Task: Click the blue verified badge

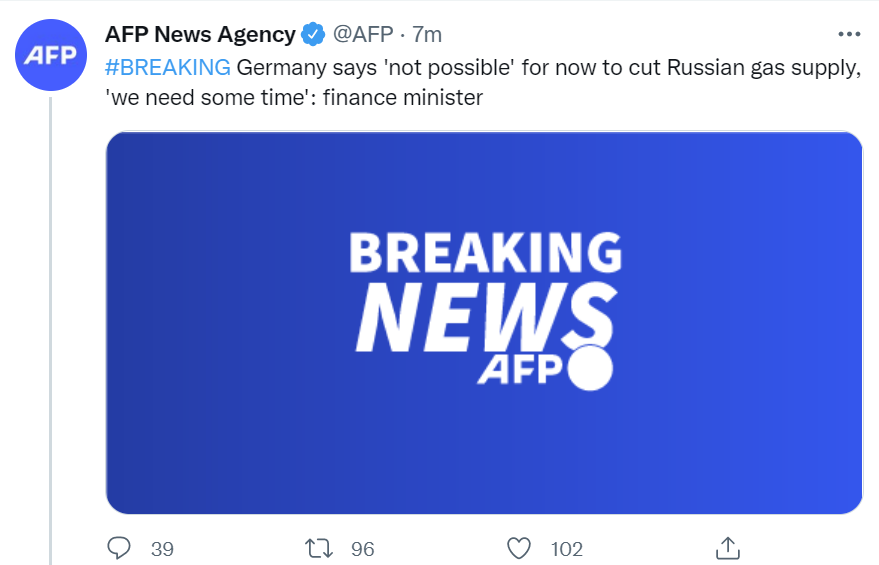Action: [x=313, y=35]
